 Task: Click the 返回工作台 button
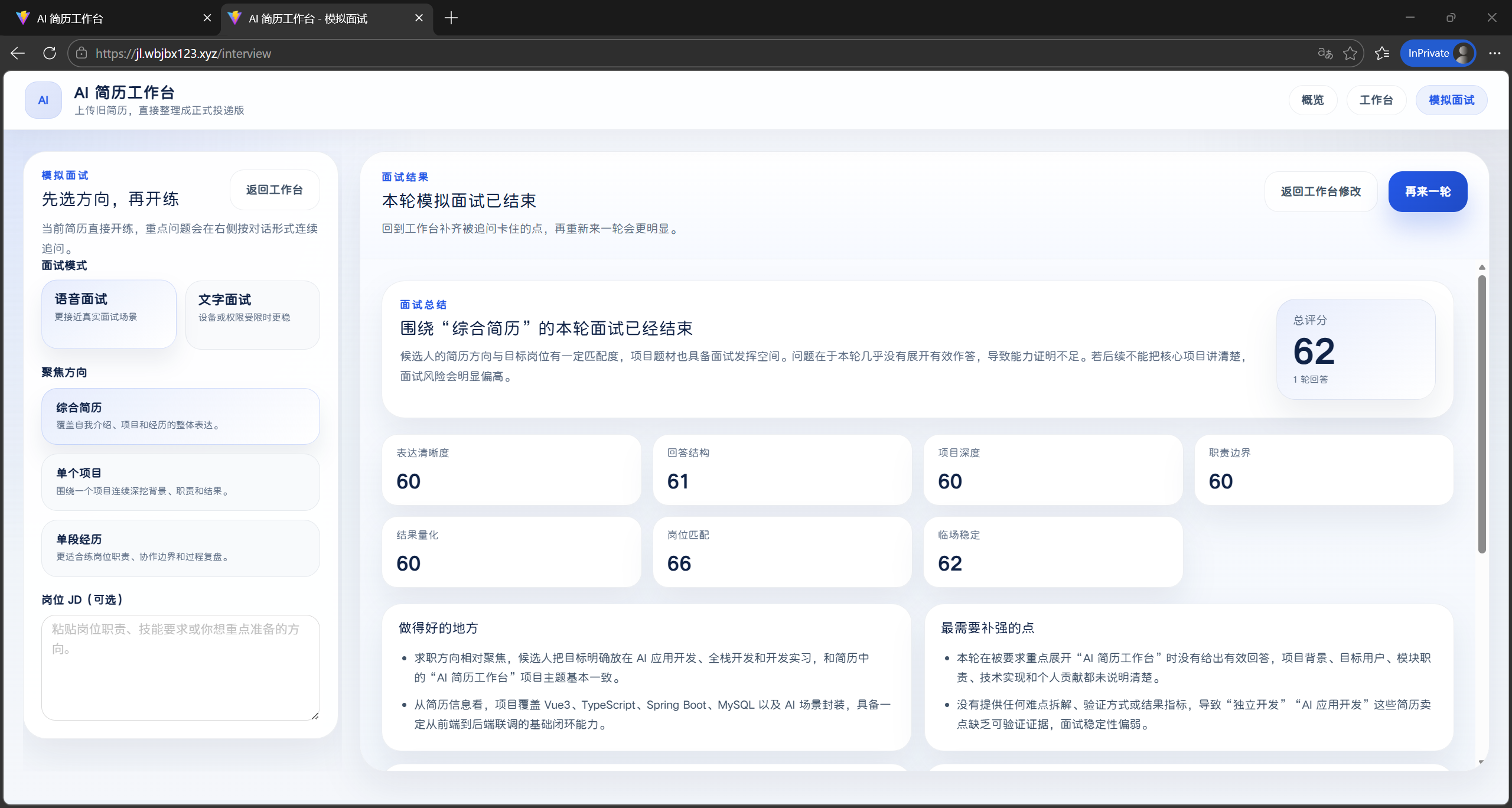point(274,189)
